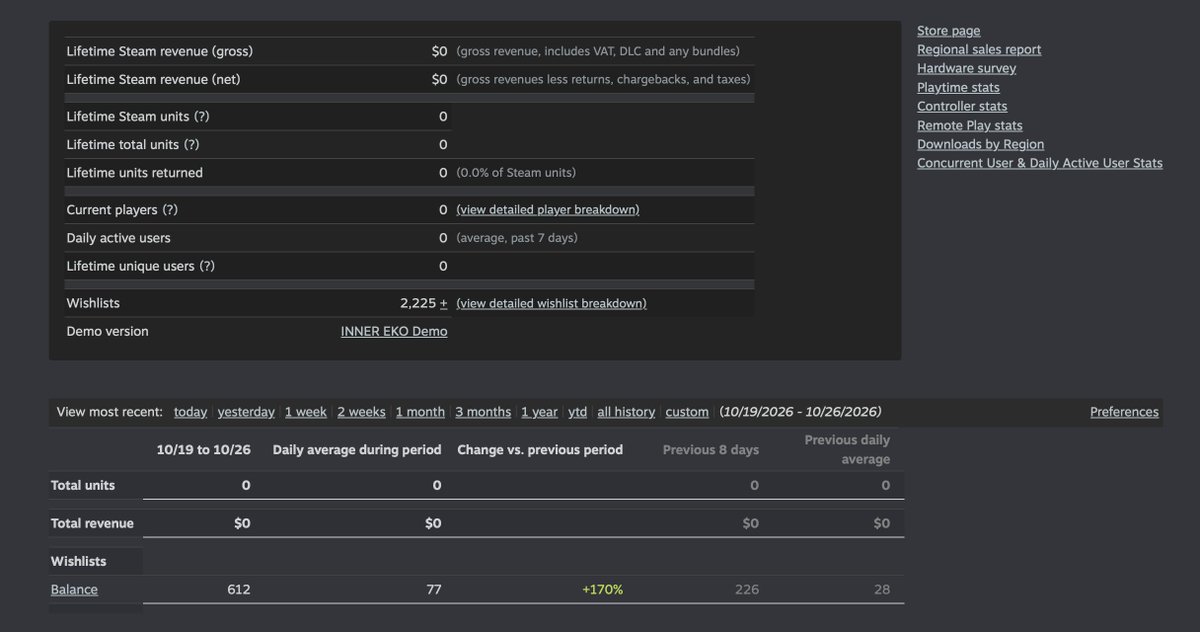Select the 1 month range

click(x=420, y=412)
